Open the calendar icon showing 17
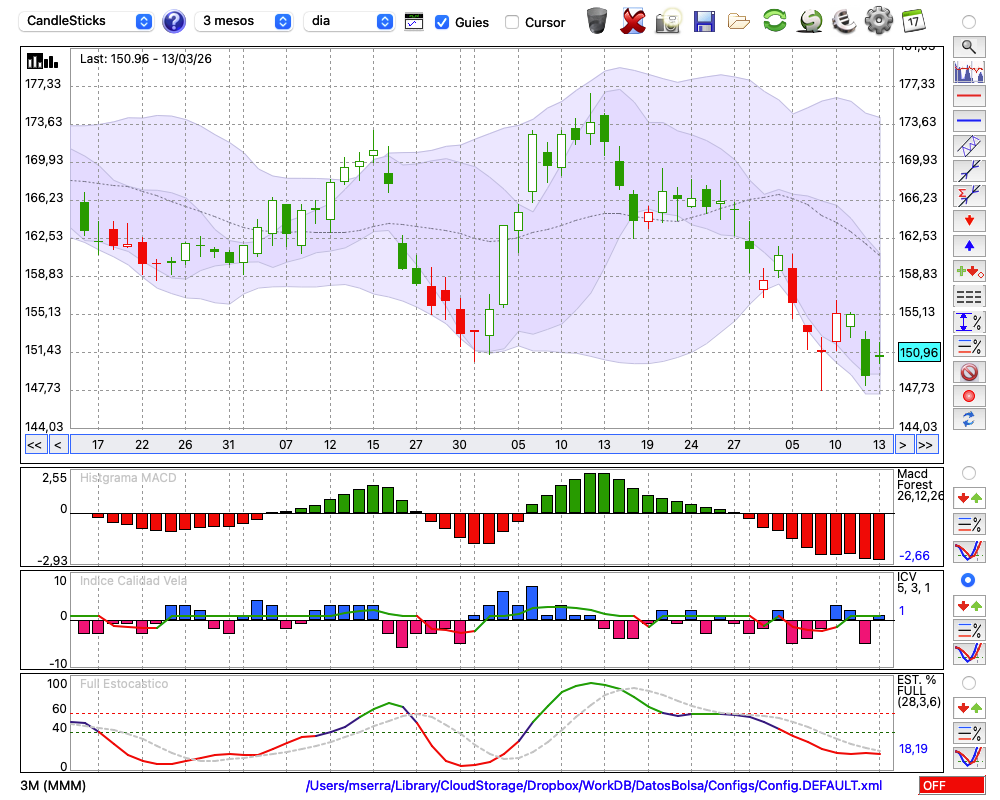The height and width of the screenshot is (800, 1000). [913, 21]
